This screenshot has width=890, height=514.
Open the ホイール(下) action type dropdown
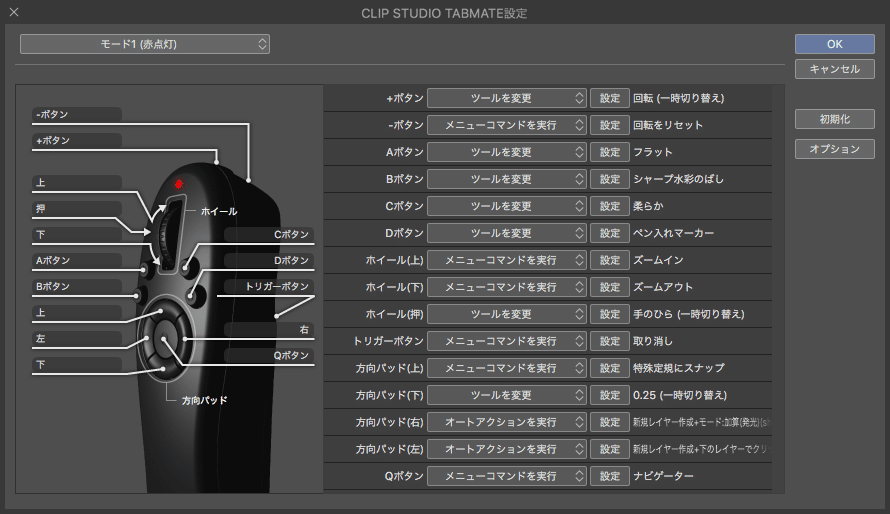[x=506, y=287]
